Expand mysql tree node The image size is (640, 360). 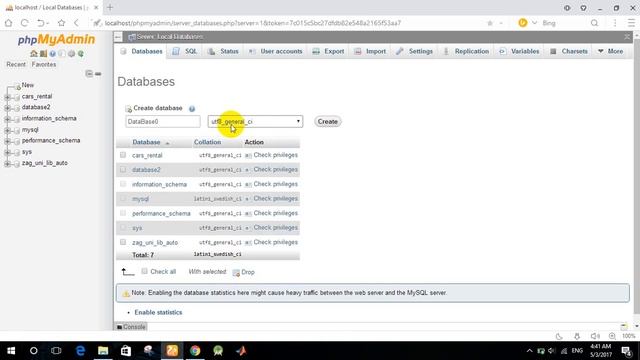[7, 130]
